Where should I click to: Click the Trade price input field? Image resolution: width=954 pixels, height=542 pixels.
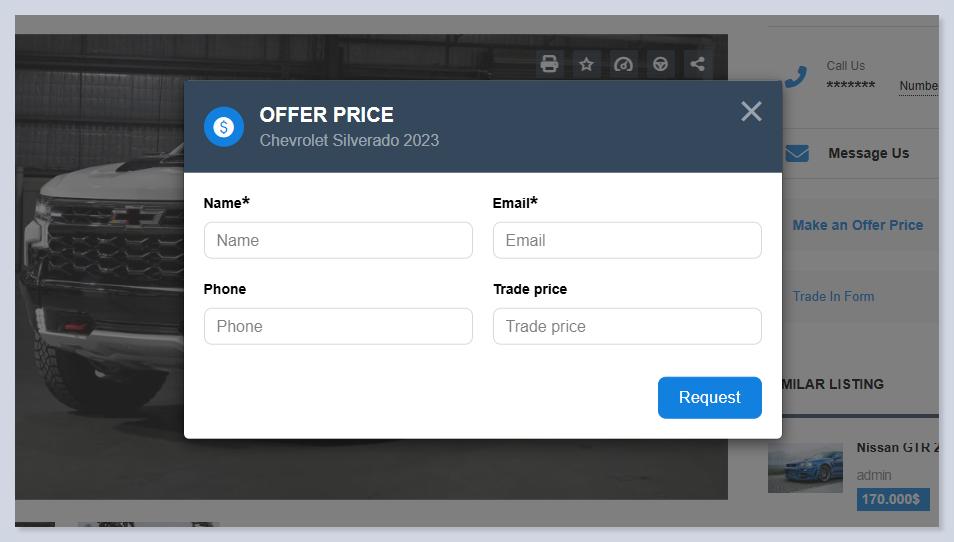coord(627,326)
